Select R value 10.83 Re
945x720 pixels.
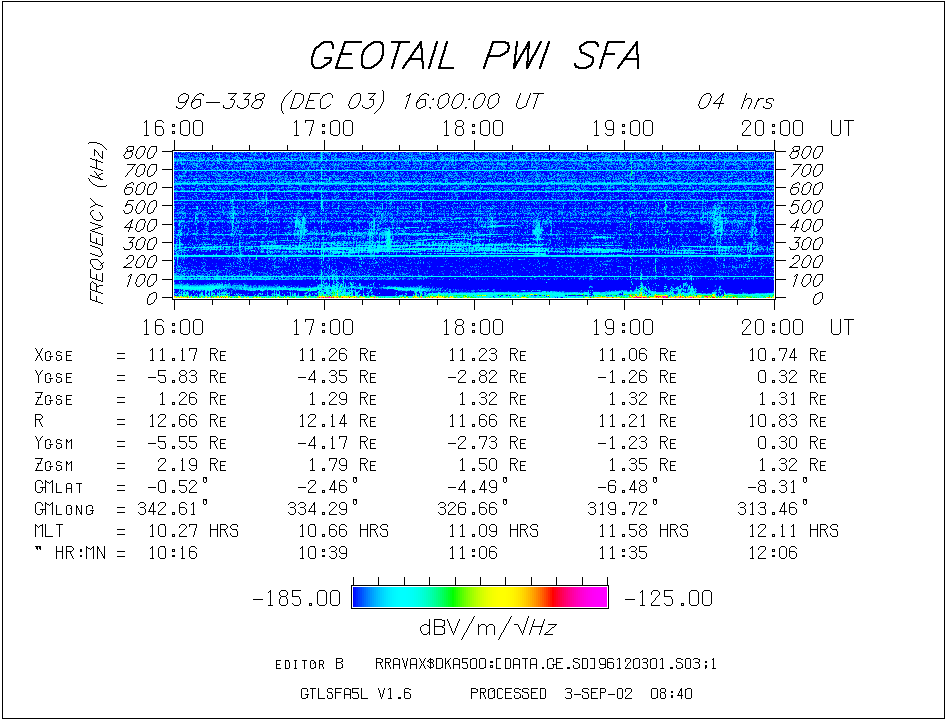click(x=787, y=421)
